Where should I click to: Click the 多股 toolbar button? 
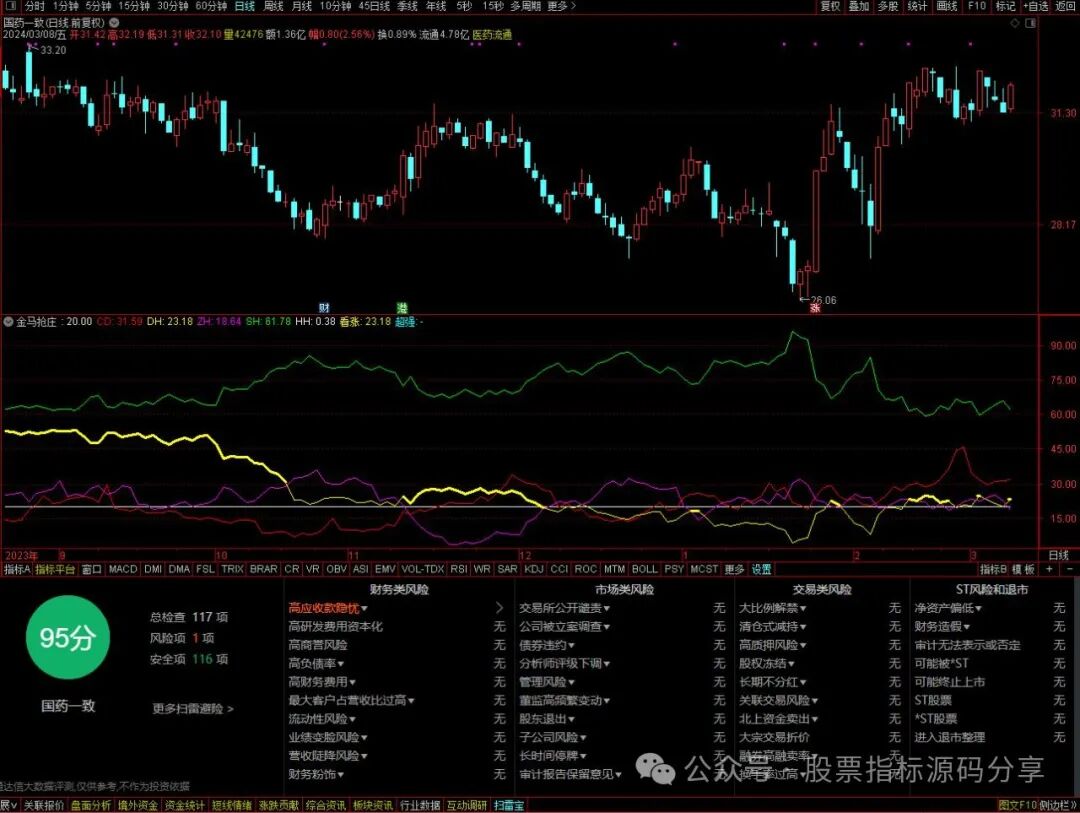[x=888, y=6]
